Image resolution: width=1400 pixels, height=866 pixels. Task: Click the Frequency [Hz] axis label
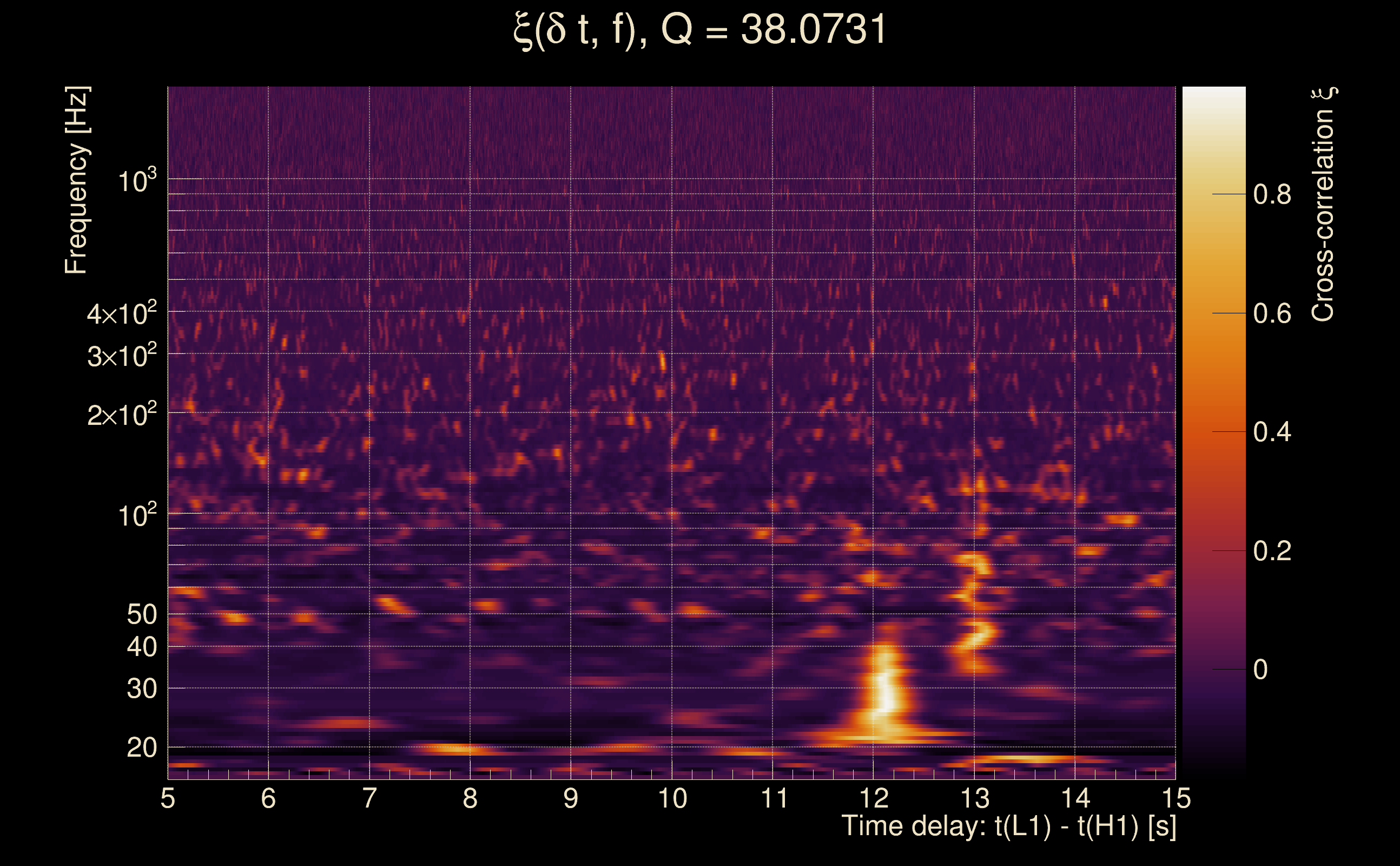pyautogui.click(x=76, y=180)
